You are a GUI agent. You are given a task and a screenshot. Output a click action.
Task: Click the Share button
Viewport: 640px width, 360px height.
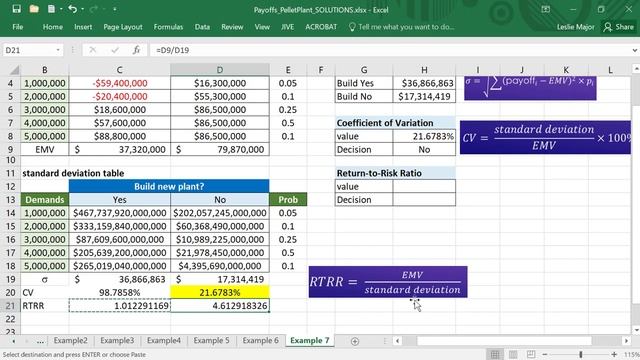click(619, 27)
